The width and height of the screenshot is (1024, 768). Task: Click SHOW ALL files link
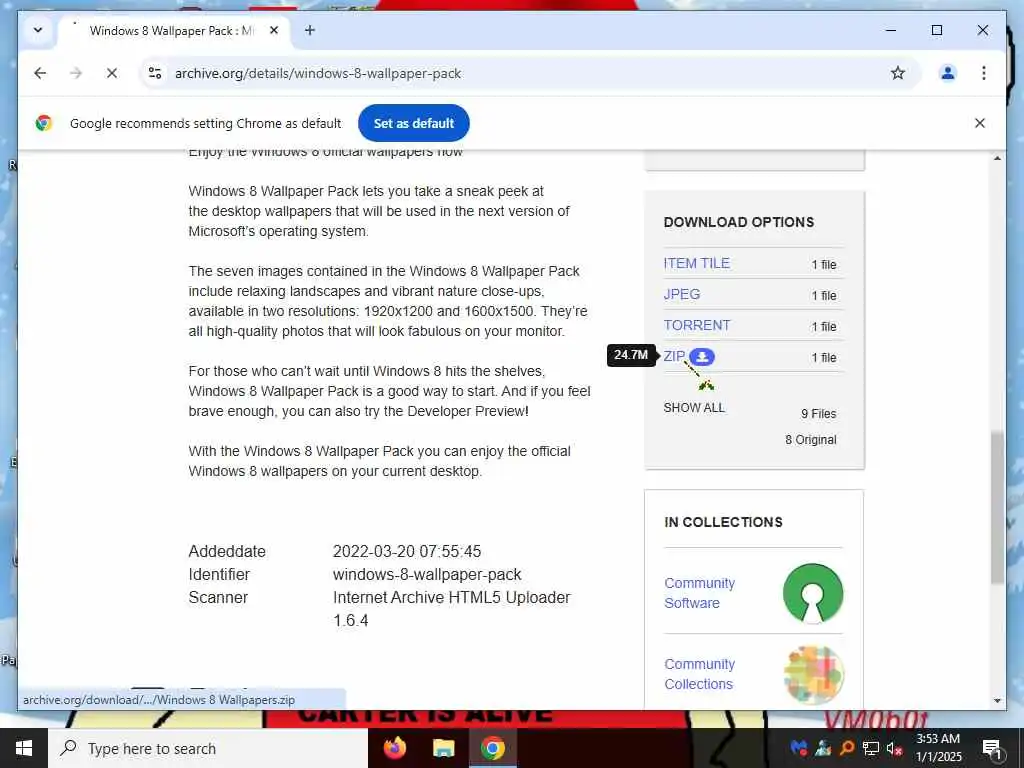tap(694, 408)
